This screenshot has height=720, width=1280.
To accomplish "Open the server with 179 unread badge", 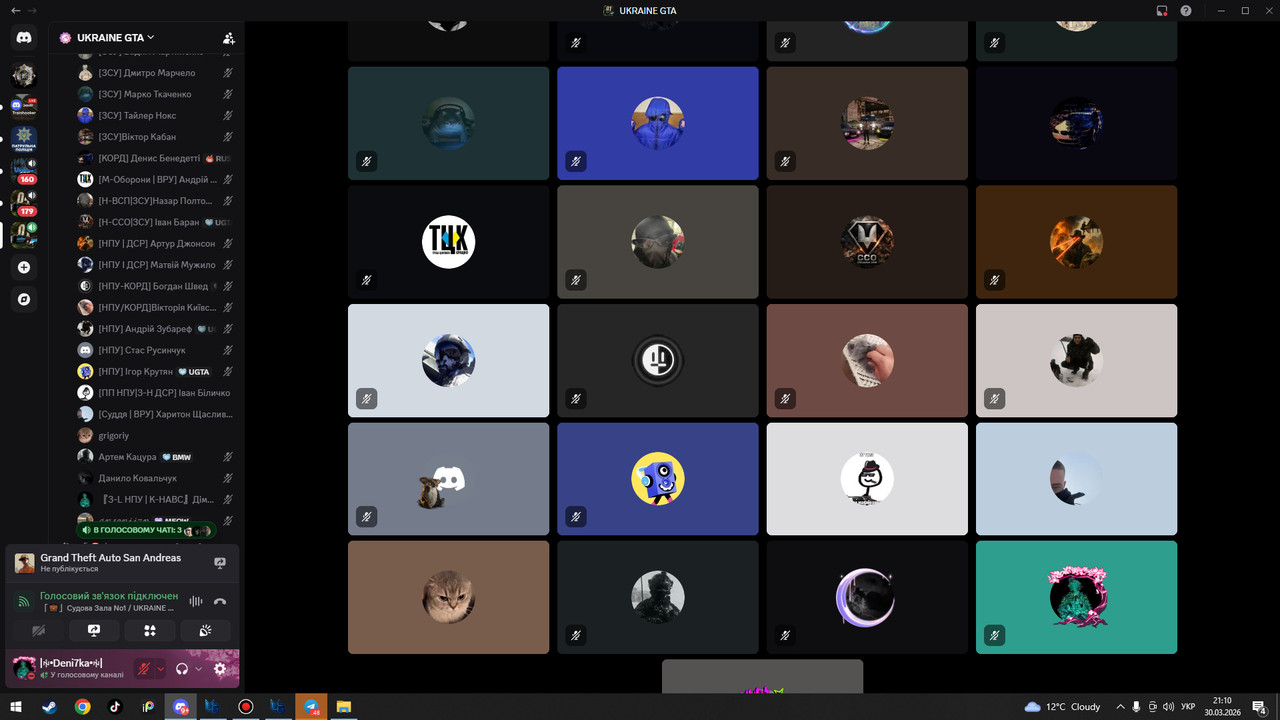I will click(24, 201).
